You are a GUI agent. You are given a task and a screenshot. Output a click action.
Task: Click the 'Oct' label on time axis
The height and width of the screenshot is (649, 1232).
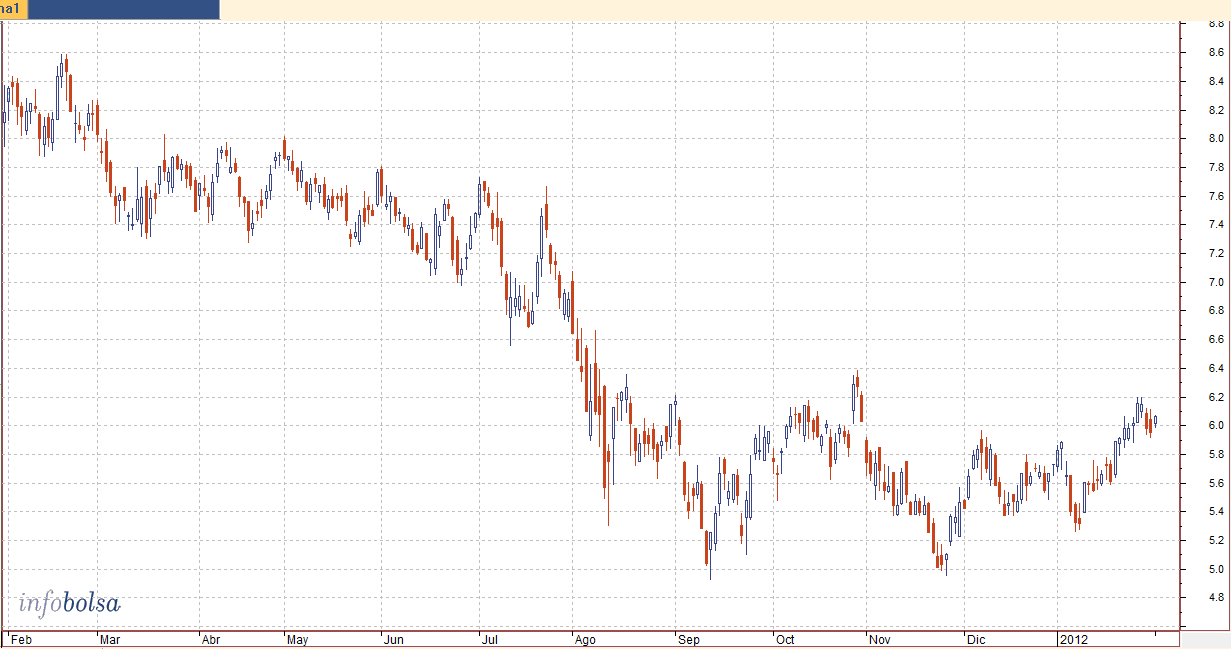785,638
